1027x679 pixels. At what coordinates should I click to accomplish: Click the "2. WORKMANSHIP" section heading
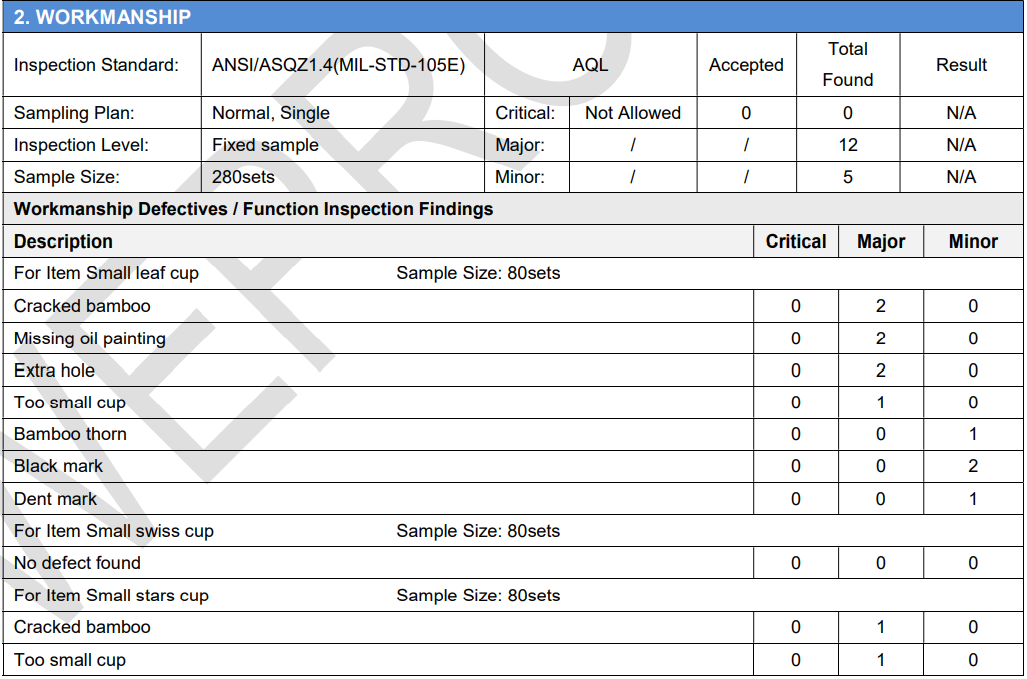102,17
